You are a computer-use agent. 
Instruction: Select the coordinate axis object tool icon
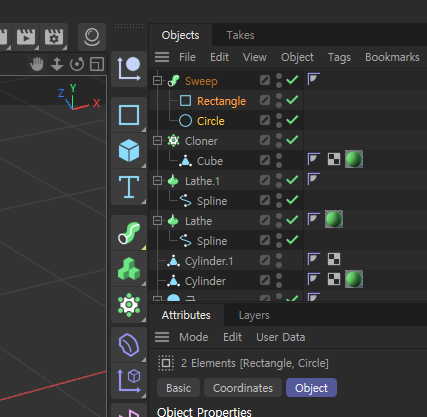[x=129, y=69]
